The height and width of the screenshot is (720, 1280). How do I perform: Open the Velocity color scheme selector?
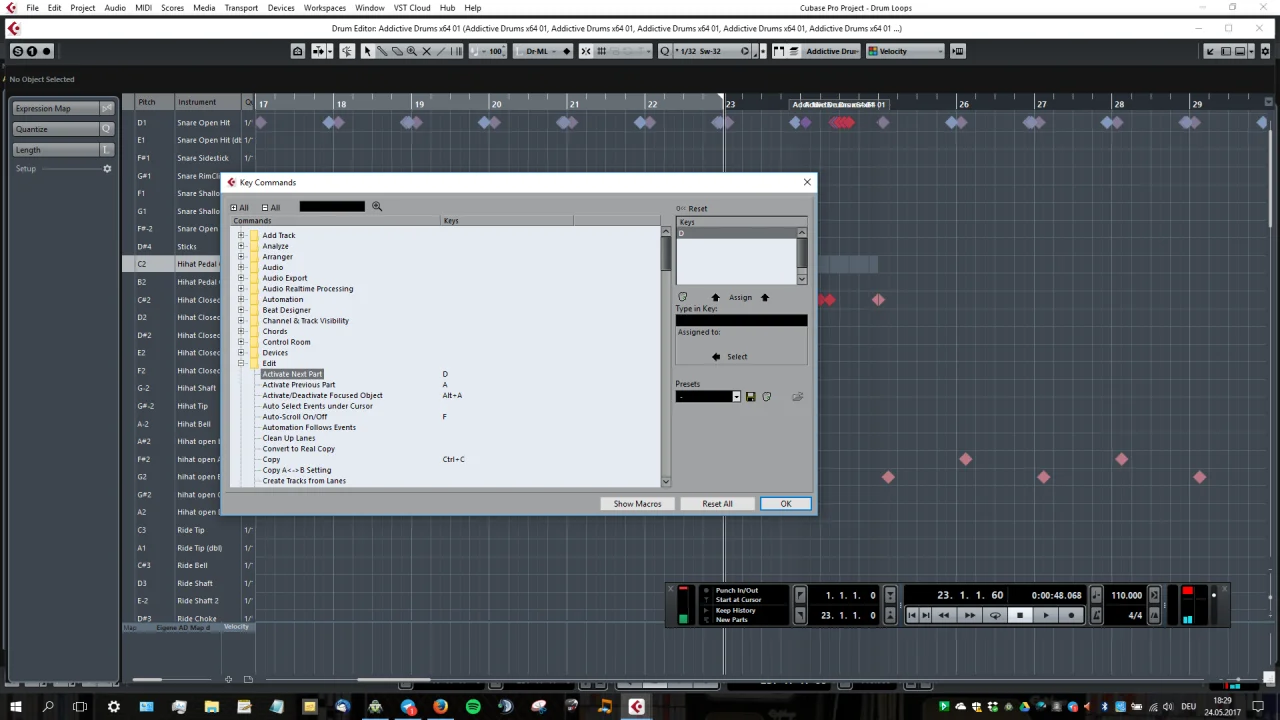(x=904, y=51)
